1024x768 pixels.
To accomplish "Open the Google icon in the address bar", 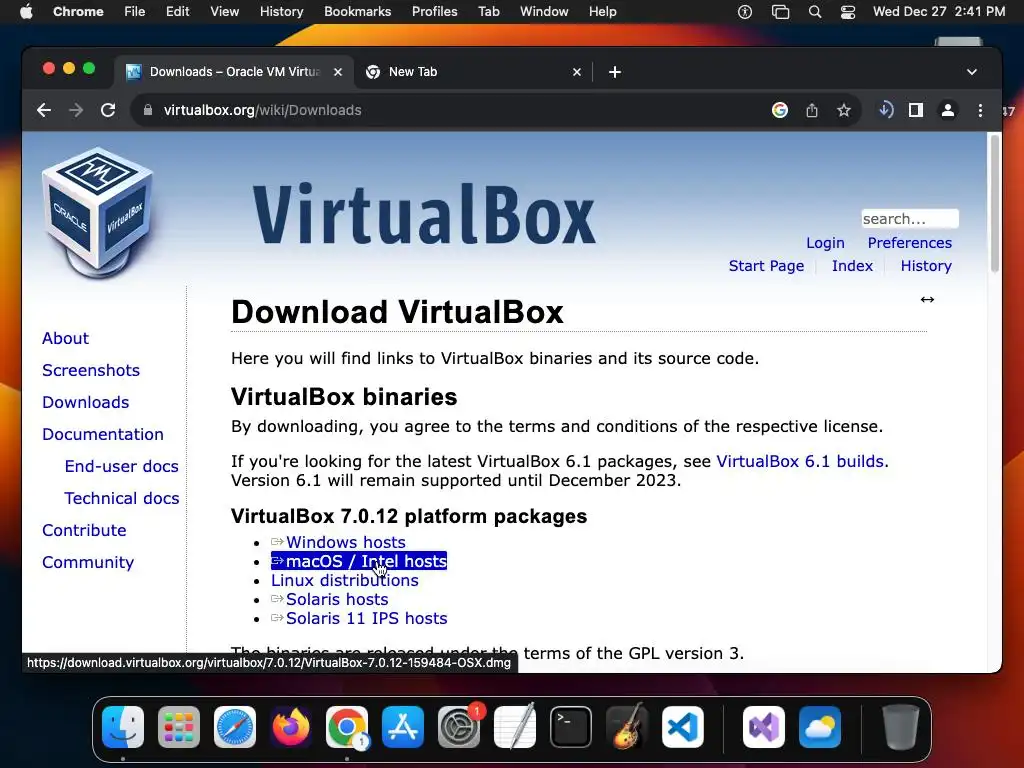I will click(780, 110).
